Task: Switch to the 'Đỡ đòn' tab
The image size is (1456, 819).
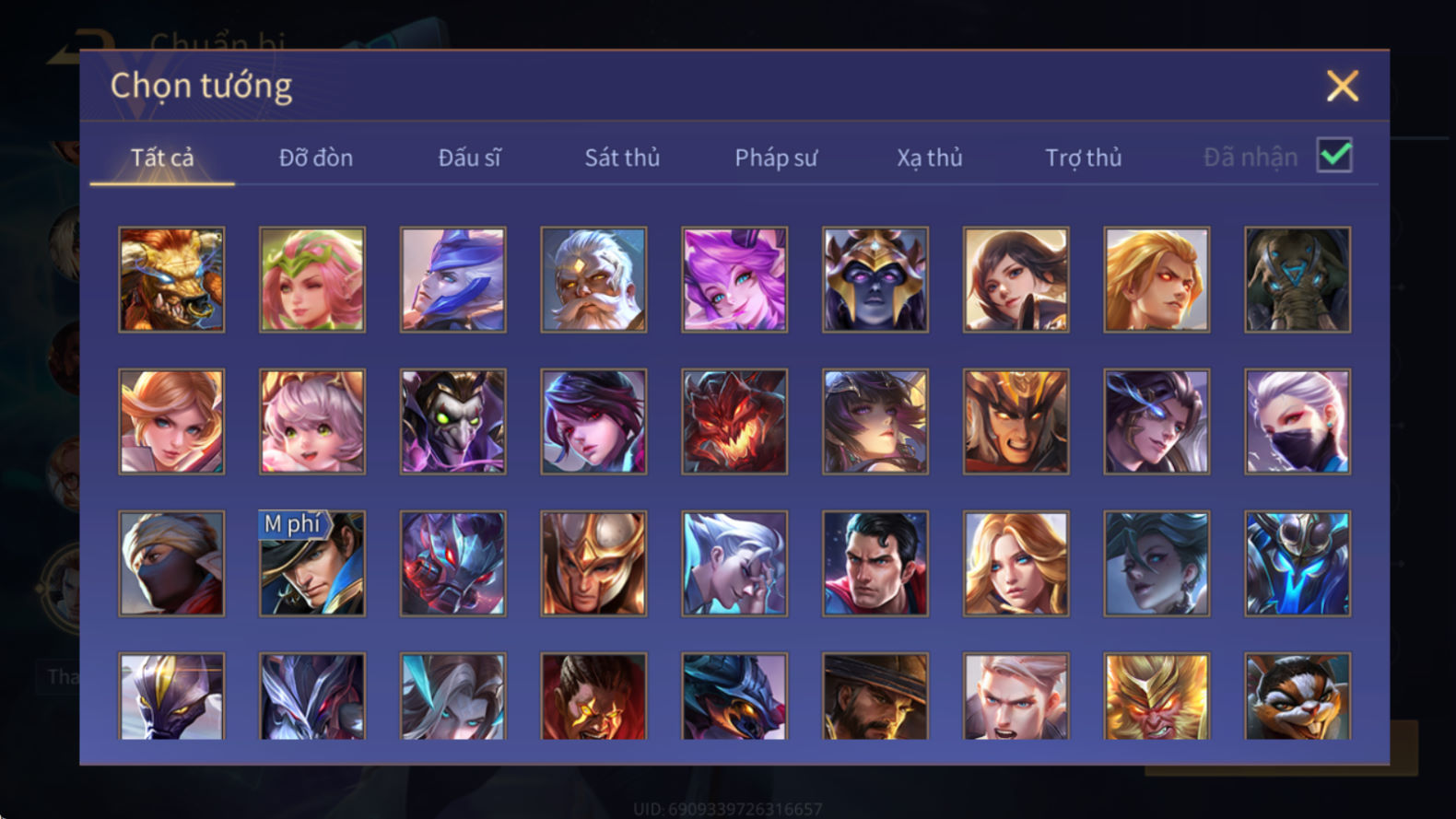Action: [x=316, y=158]
